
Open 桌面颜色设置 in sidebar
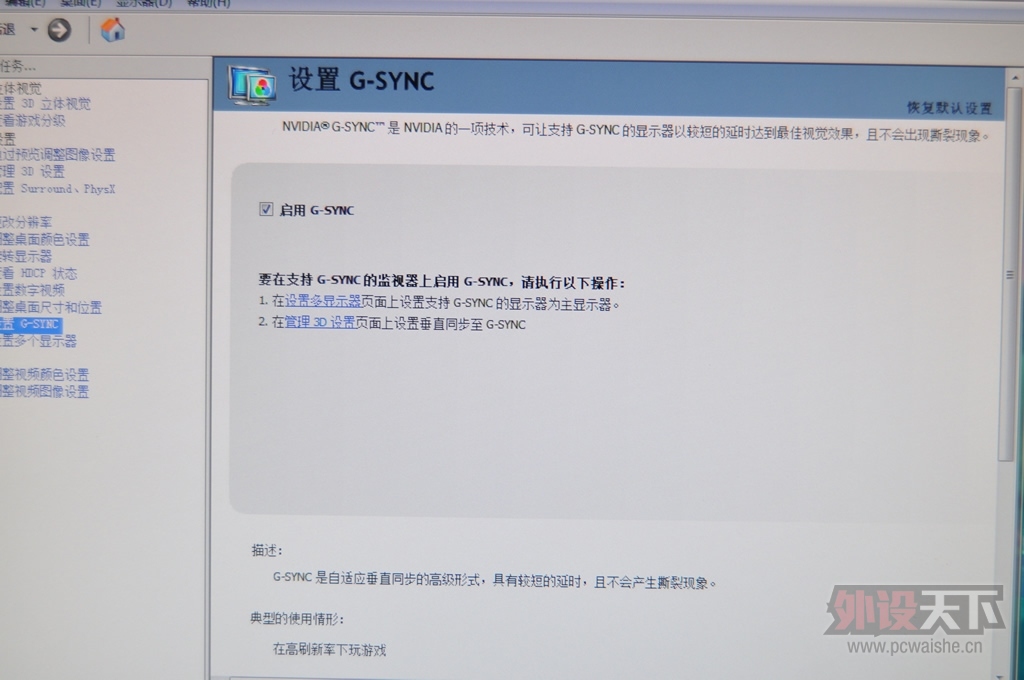coord(45,240)
